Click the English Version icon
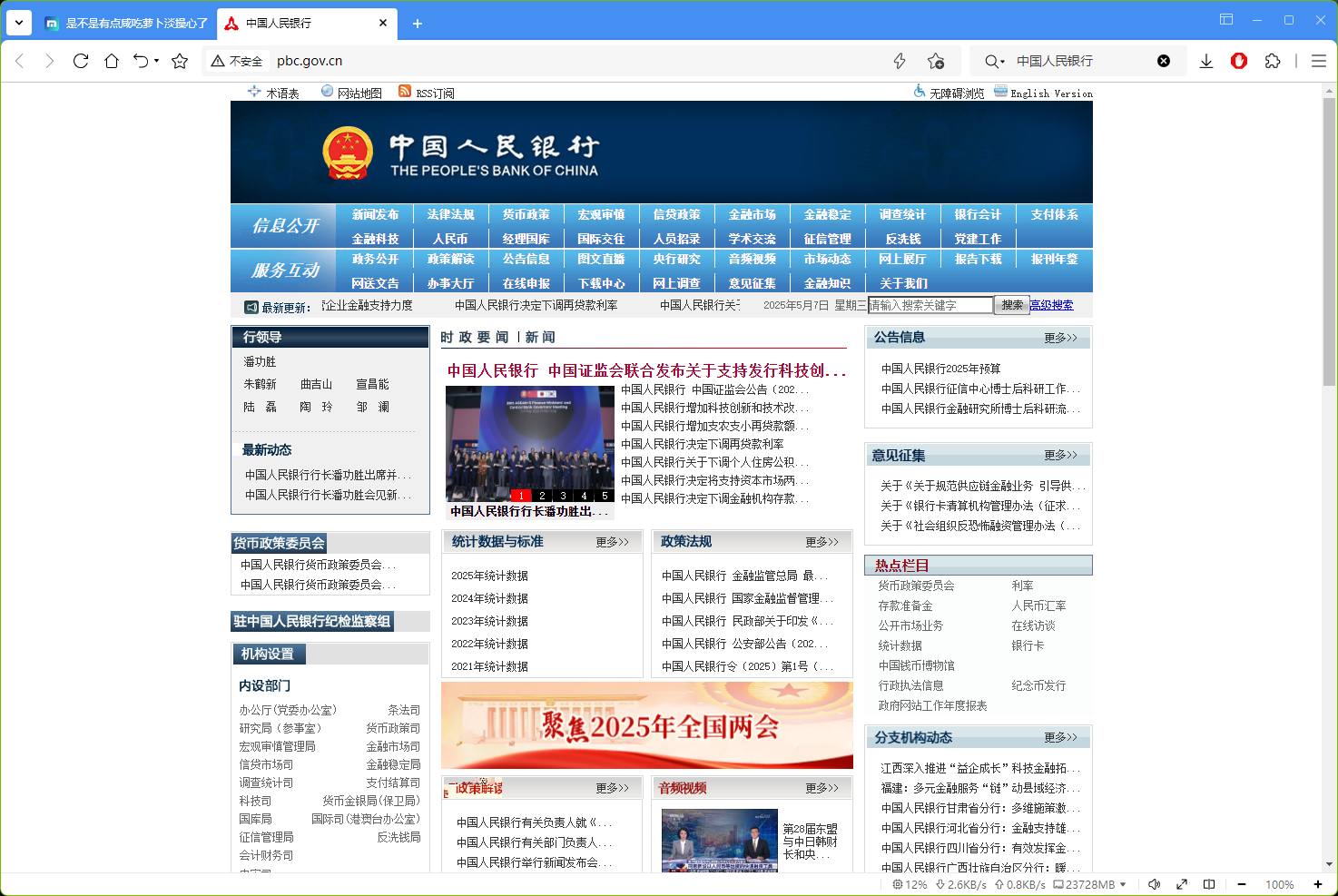The image size is (1338, 896). pos(1000,91)
